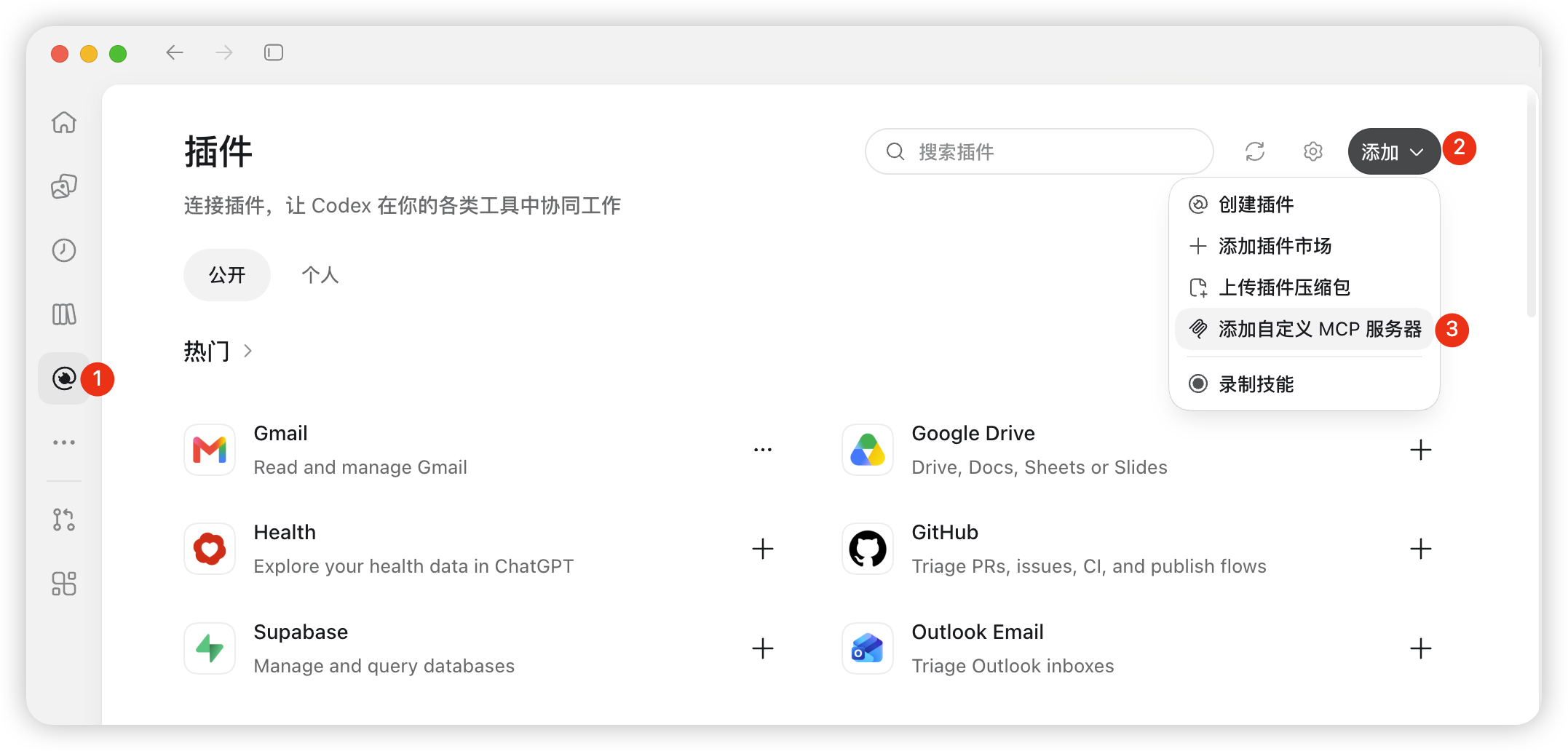Viewport: 1568px width, 751px height.
Task: Open the Outlook Email plugin icon
Action: pos(868,648)
